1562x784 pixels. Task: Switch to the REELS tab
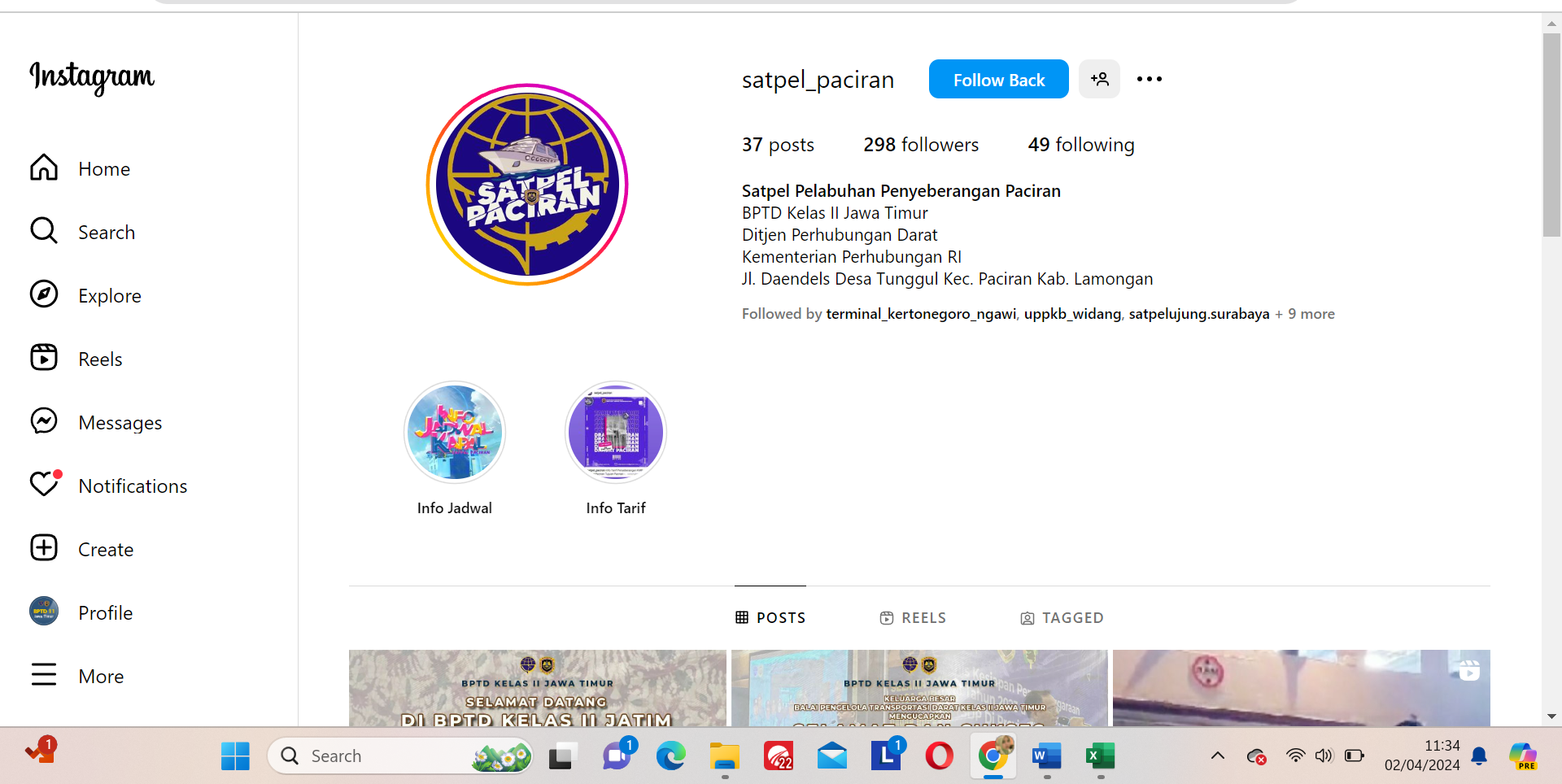913,618
